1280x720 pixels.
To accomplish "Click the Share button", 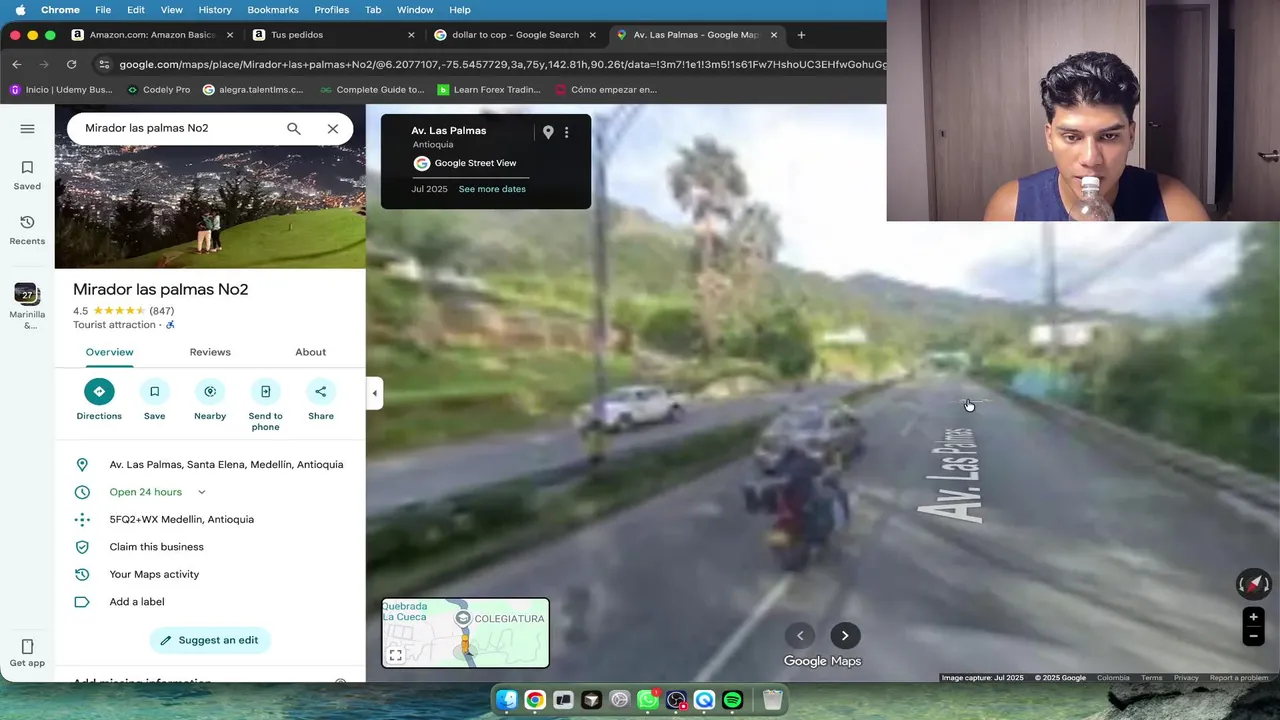I will (321, 400).
